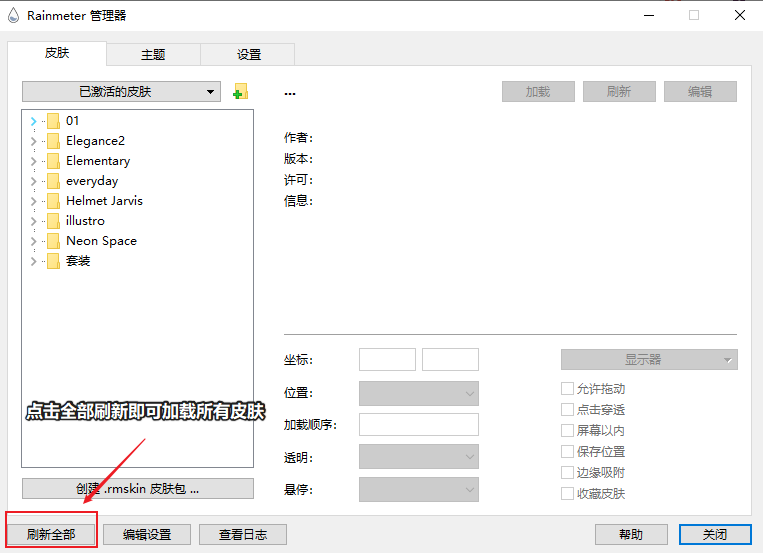Toggle the 允许拖动 checkbox
Viewport: 763px width, 553px height.
[x=567, y=388]
